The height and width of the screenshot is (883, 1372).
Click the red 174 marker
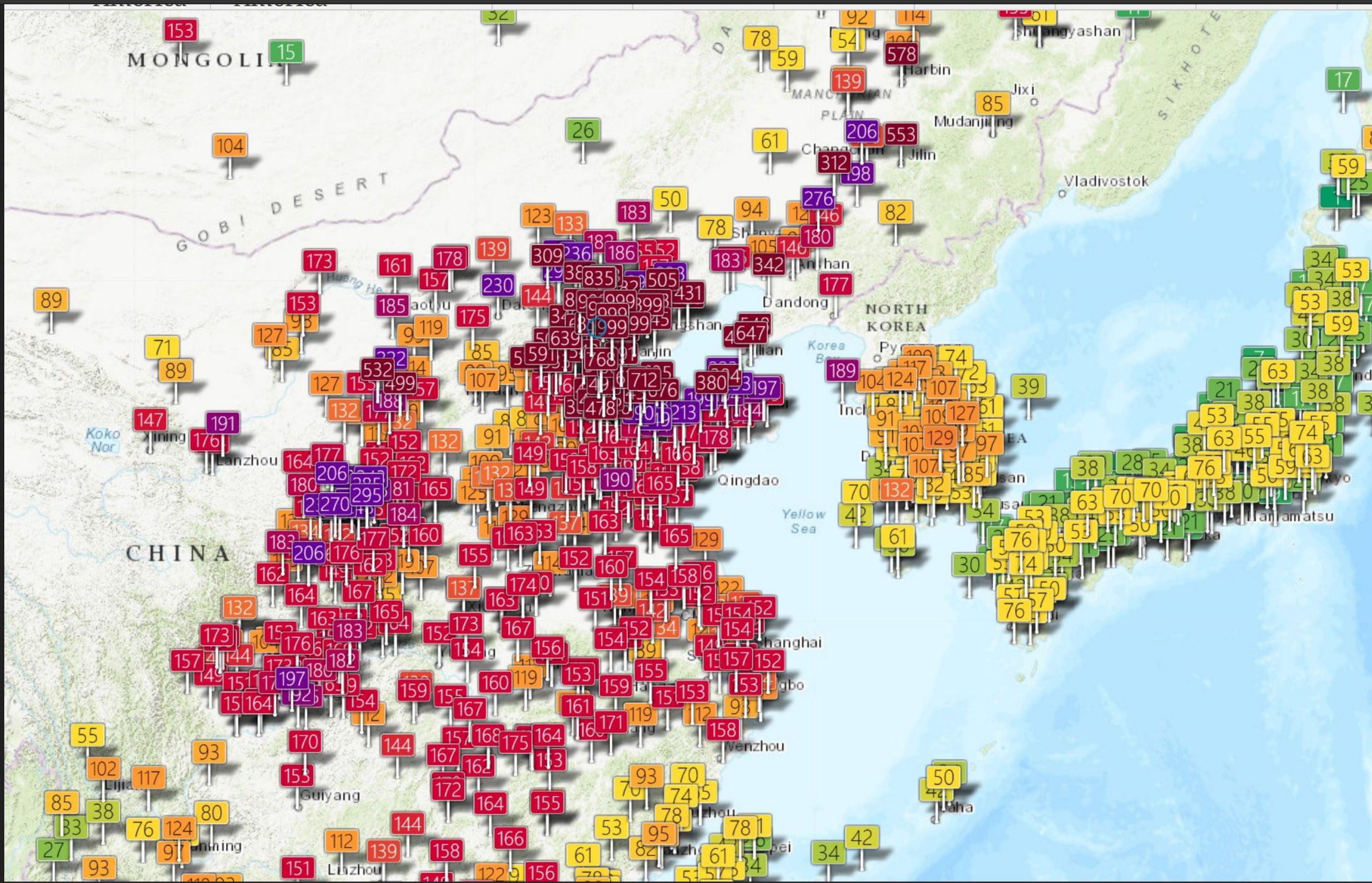pos(522,585)
